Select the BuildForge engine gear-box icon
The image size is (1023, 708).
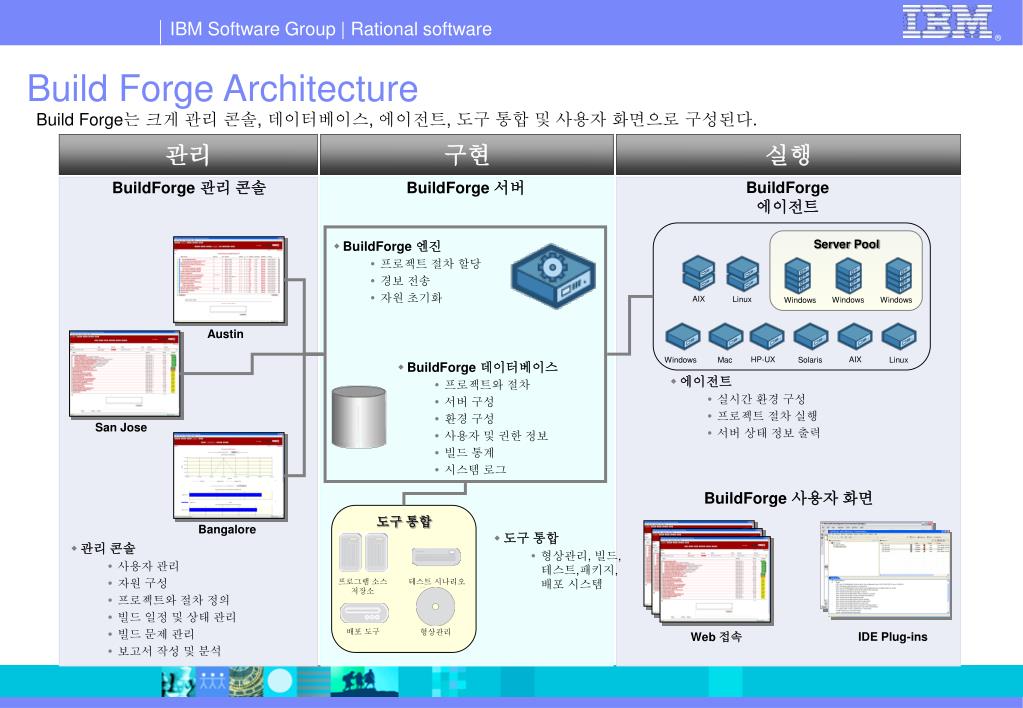pyautogui.click(x=553, y=275)
